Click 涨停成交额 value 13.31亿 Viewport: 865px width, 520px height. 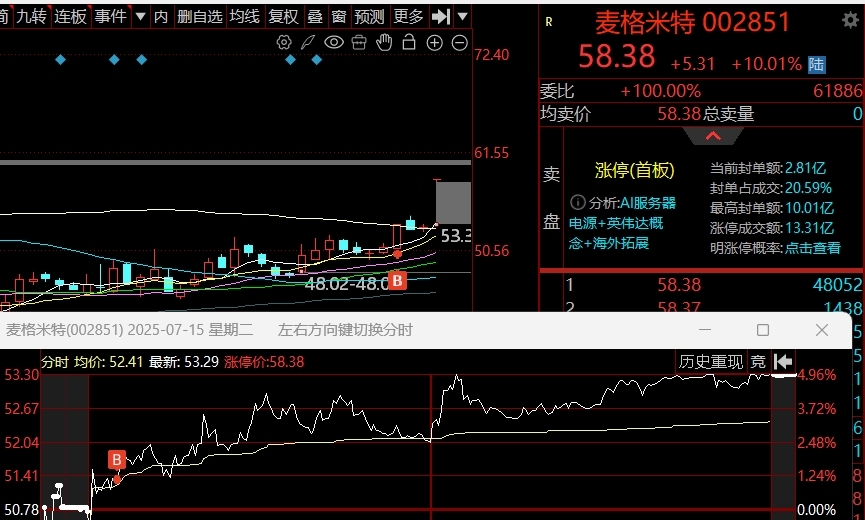810,228
